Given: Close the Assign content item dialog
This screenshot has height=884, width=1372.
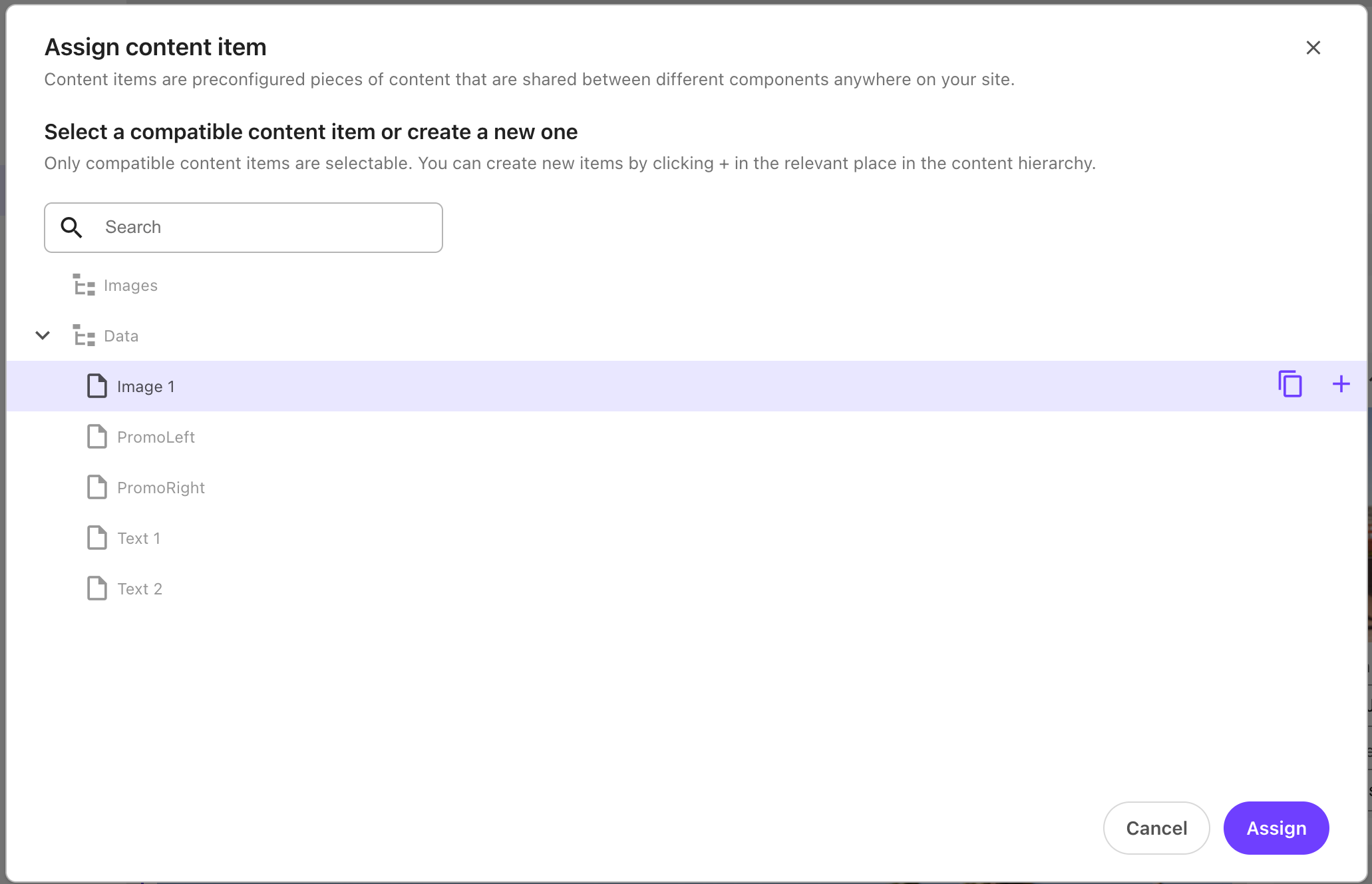Looking at the screenshot, I should [x=1313, y=47].
